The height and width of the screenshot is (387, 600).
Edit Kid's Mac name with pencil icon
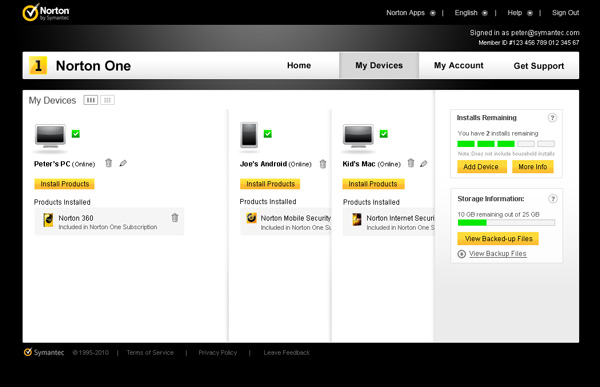(x=424, y=164)
